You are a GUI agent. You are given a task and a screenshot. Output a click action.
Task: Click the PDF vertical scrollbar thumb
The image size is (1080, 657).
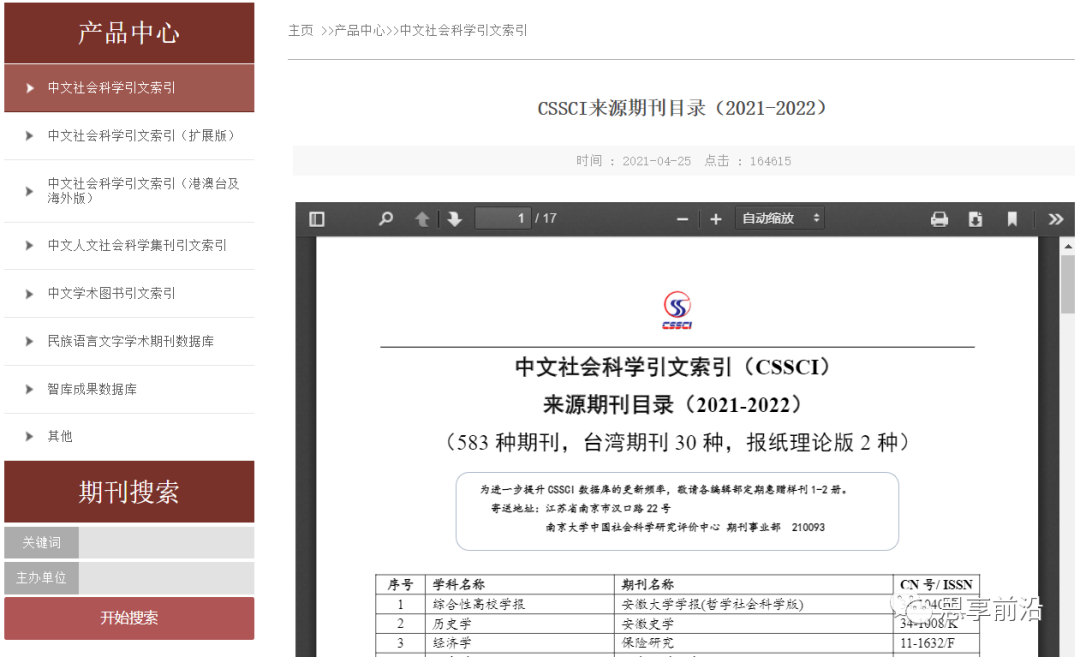coord(1068,284)
